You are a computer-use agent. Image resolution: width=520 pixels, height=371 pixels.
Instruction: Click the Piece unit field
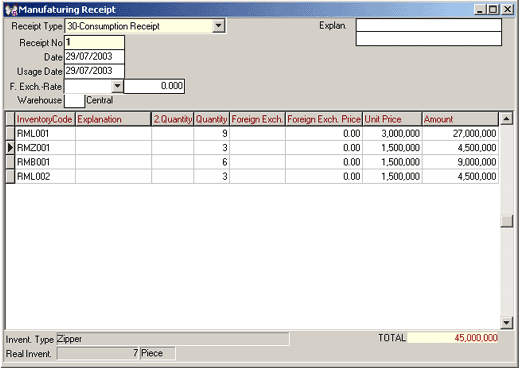[158, 353]
